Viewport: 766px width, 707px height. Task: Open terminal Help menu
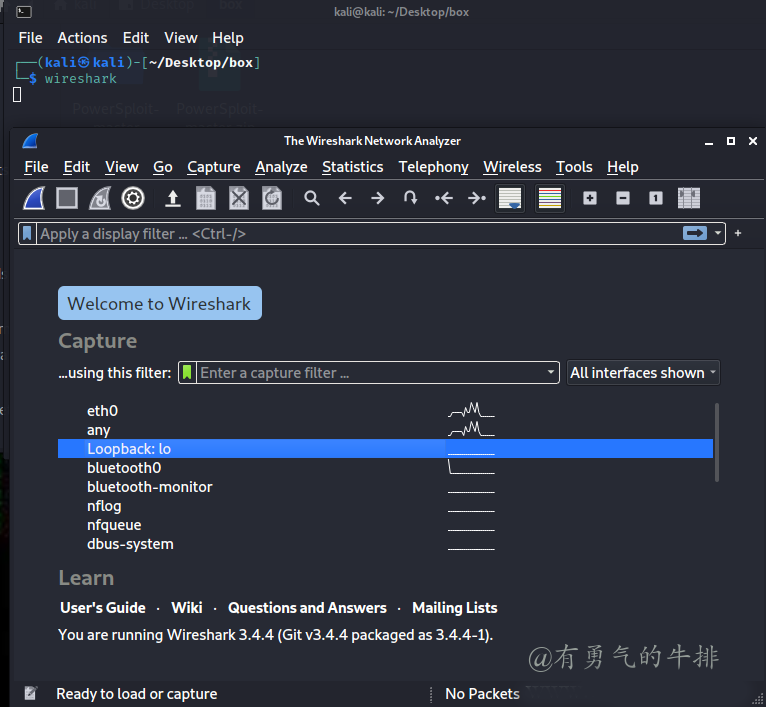pos(228,38)
